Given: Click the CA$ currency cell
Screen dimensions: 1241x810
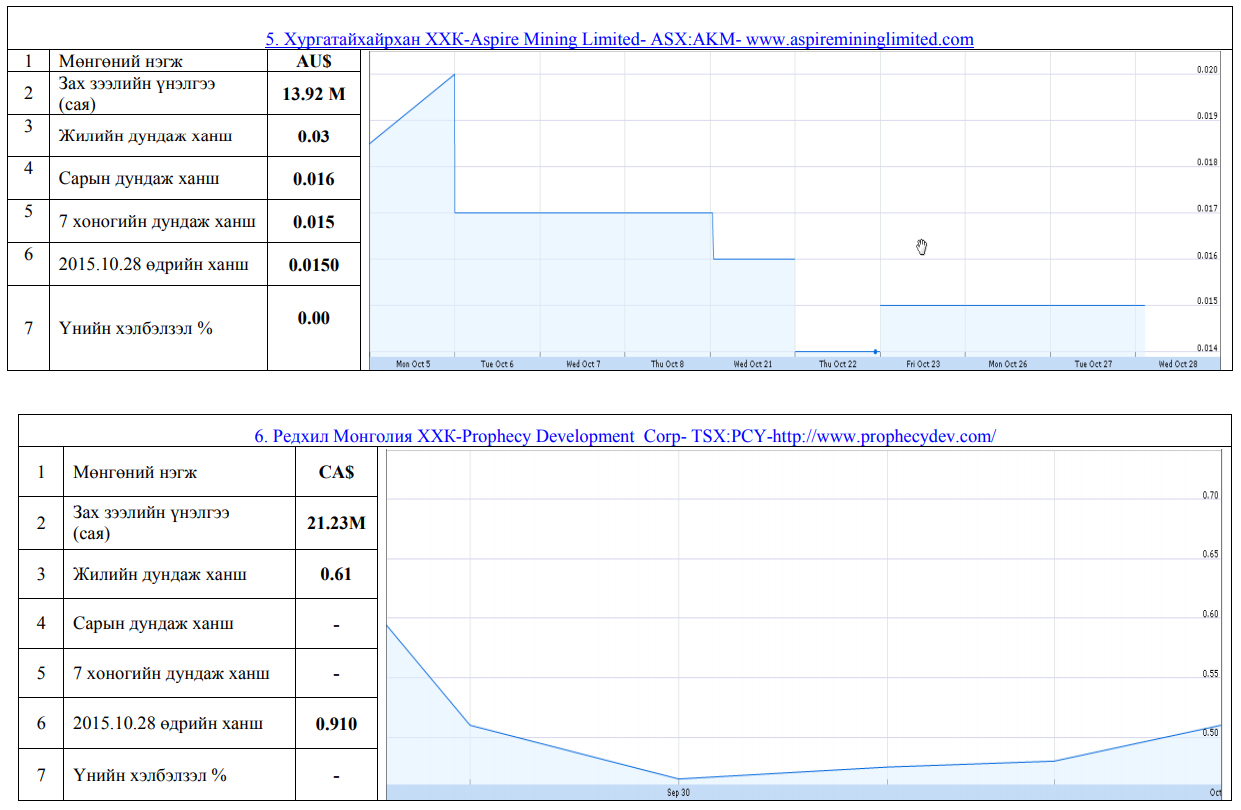Looking at the screenshot, I should point(336,472).
